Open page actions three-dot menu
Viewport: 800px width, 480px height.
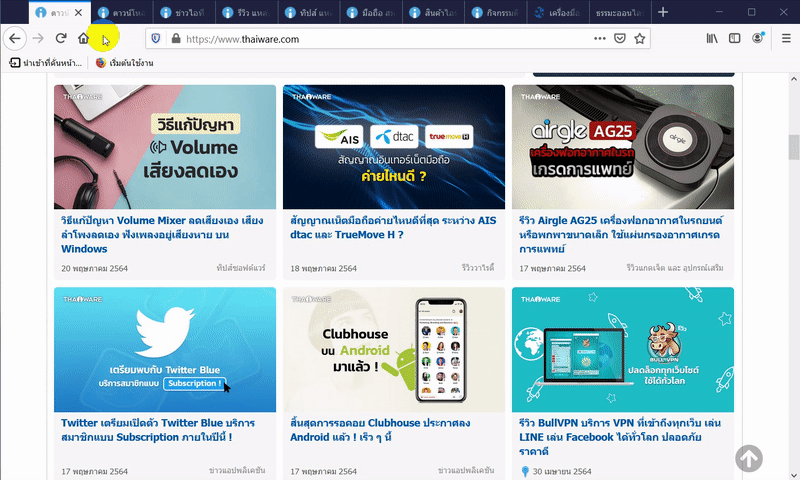600,38
